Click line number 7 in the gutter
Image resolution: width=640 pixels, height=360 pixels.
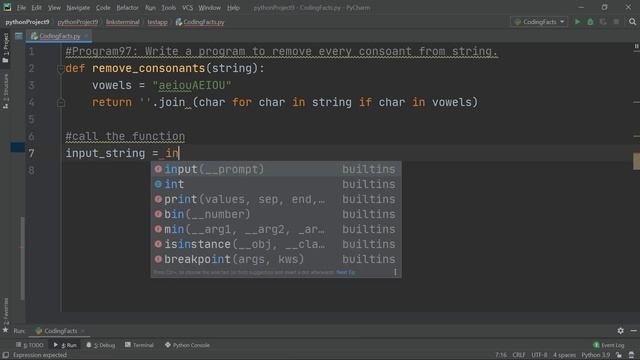click(x=31, y=153)
